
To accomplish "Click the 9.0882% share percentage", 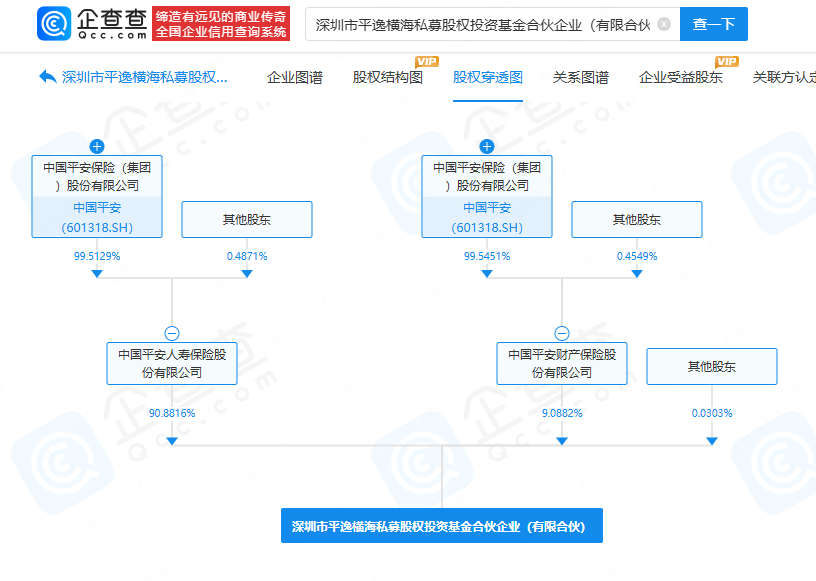I will pyautogui.click(x=562, y=413).
